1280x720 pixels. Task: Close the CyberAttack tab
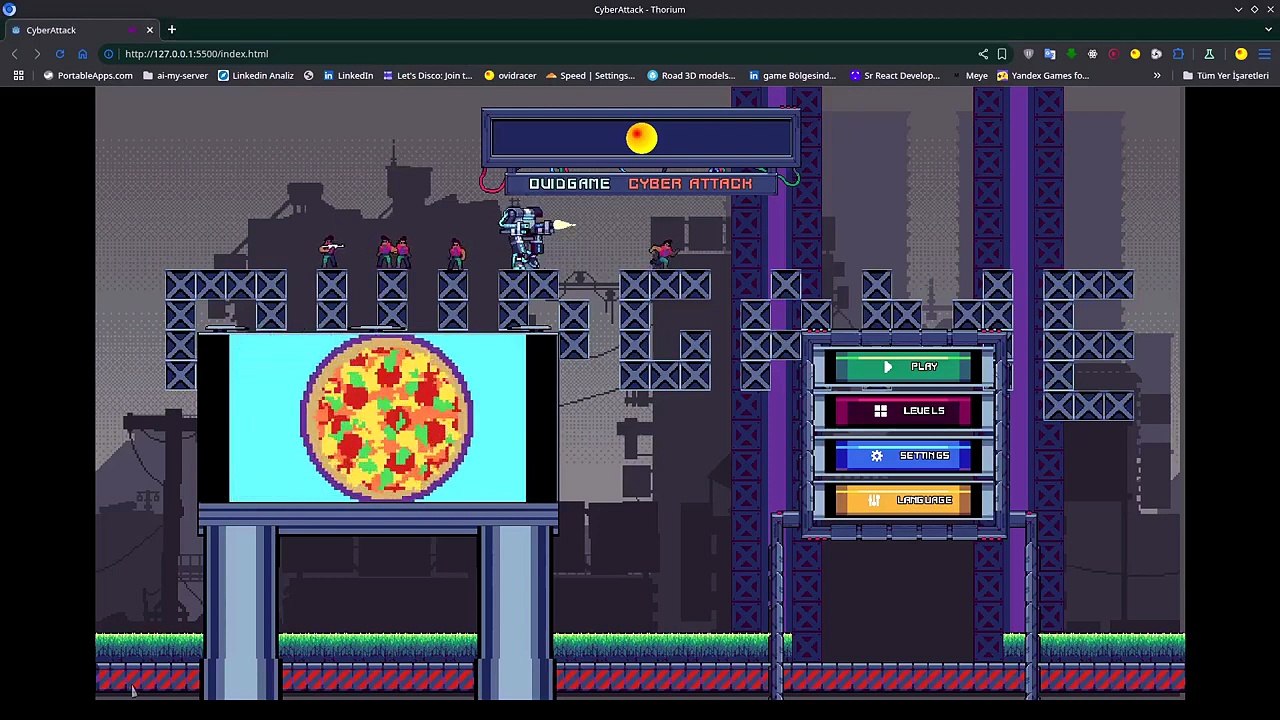pos(150,30)
